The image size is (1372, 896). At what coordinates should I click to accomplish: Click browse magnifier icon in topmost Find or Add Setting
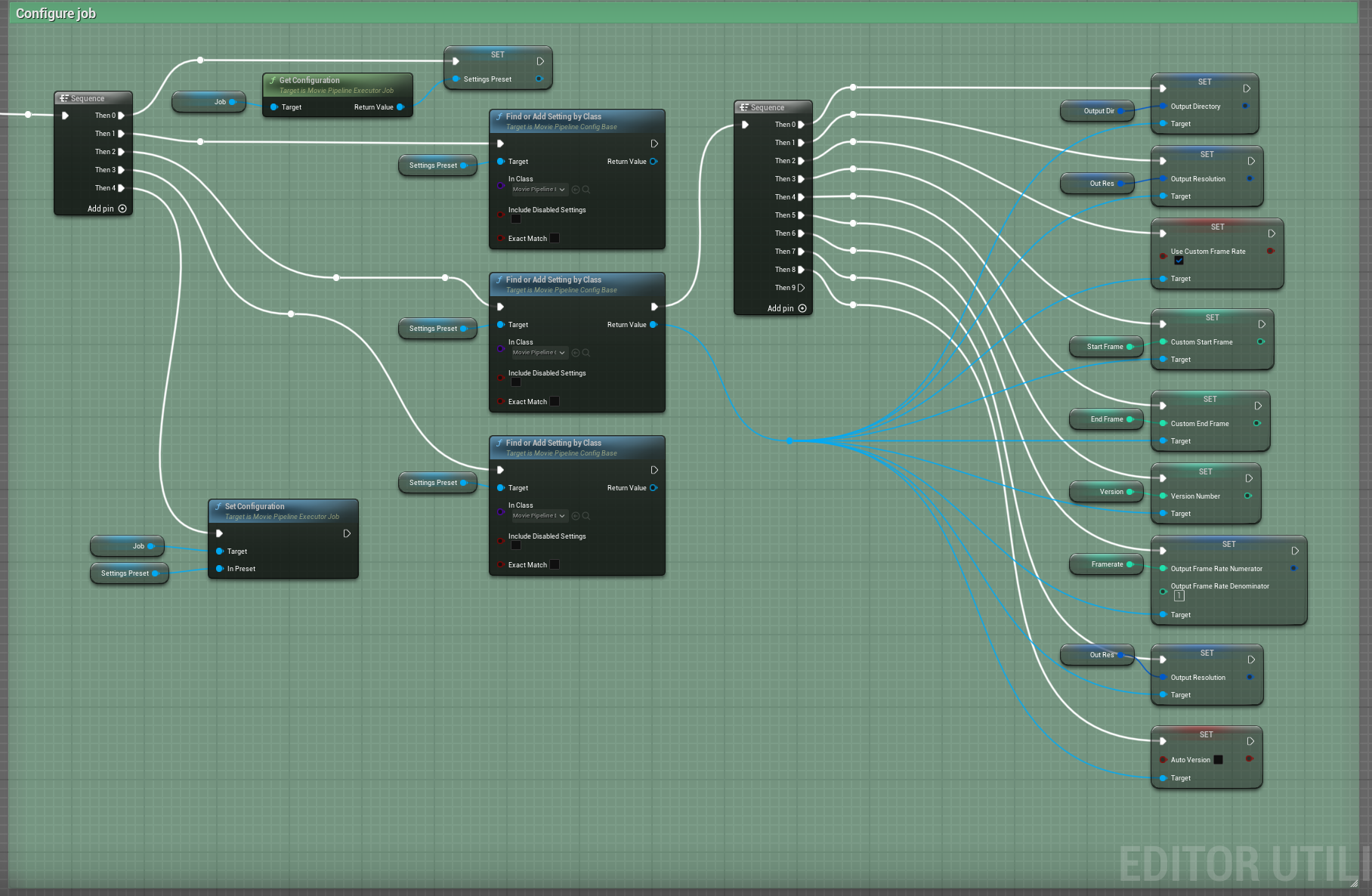pos(586,190)
